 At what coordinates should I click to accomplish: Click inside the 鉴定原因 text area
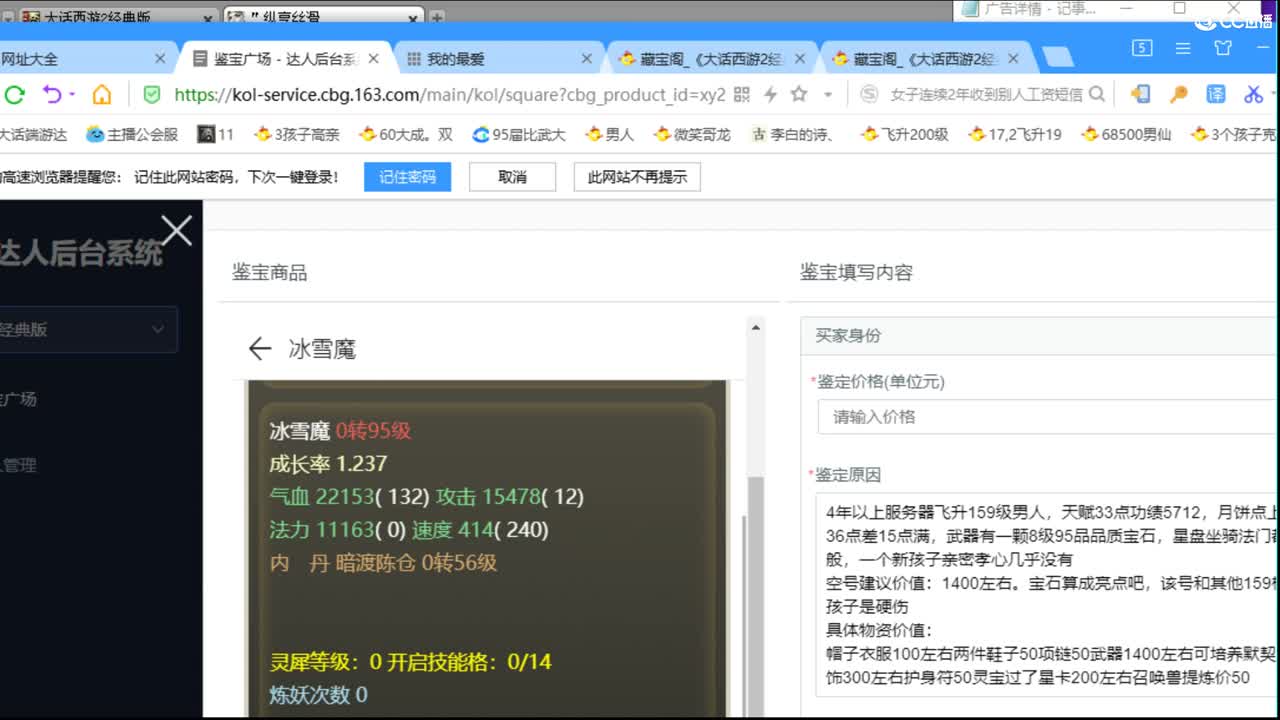click(x=1046, y=594)
